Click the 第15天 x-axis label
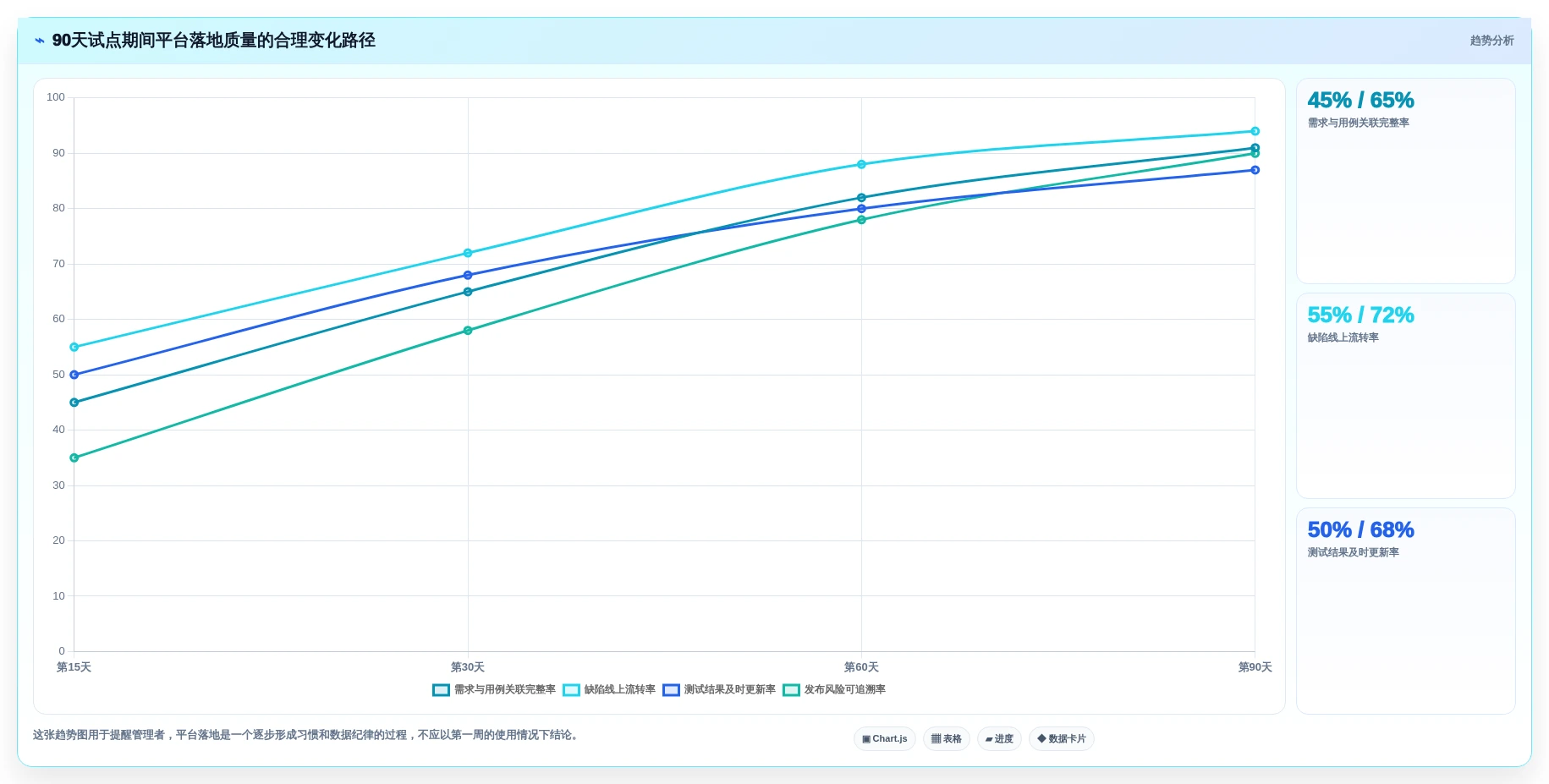The image size is (1549, 784). coord(74,667)
